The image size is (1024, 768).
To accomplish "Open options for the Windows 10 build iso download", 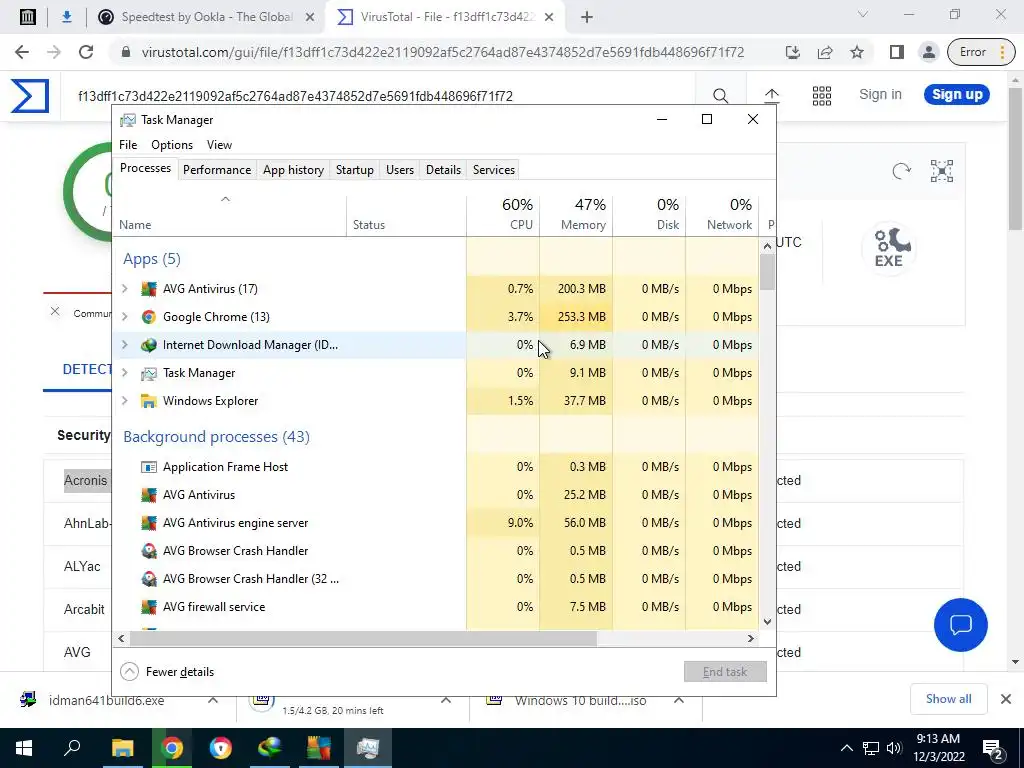I will [x=679, y=700].
